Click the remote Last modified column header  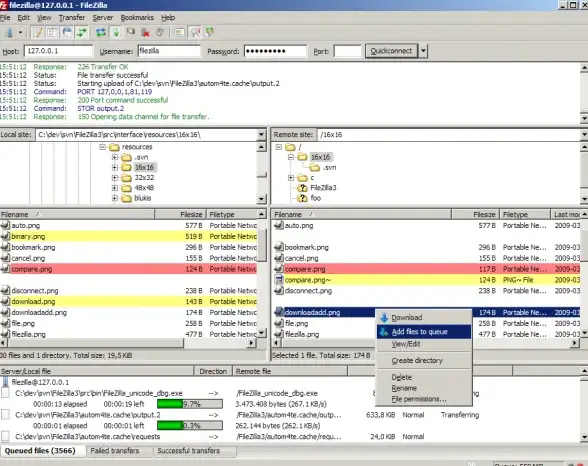point(566,214)
